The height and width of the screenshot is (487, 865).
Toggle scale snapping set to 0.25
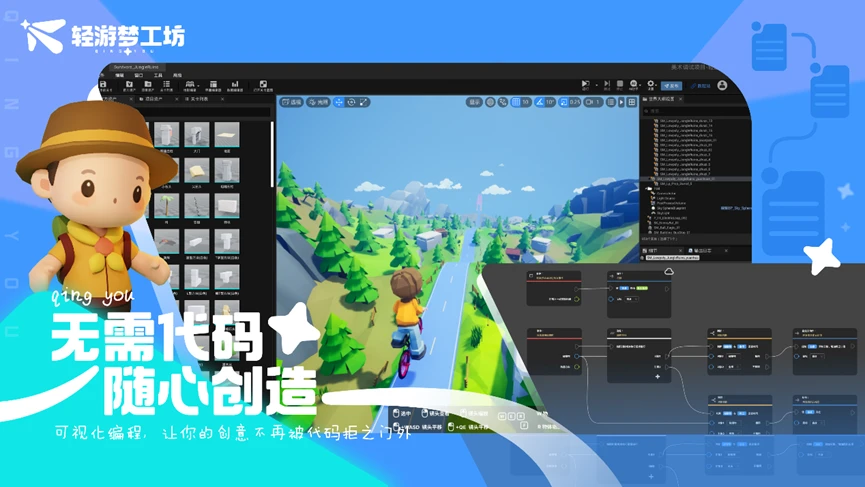click(570, 102)
